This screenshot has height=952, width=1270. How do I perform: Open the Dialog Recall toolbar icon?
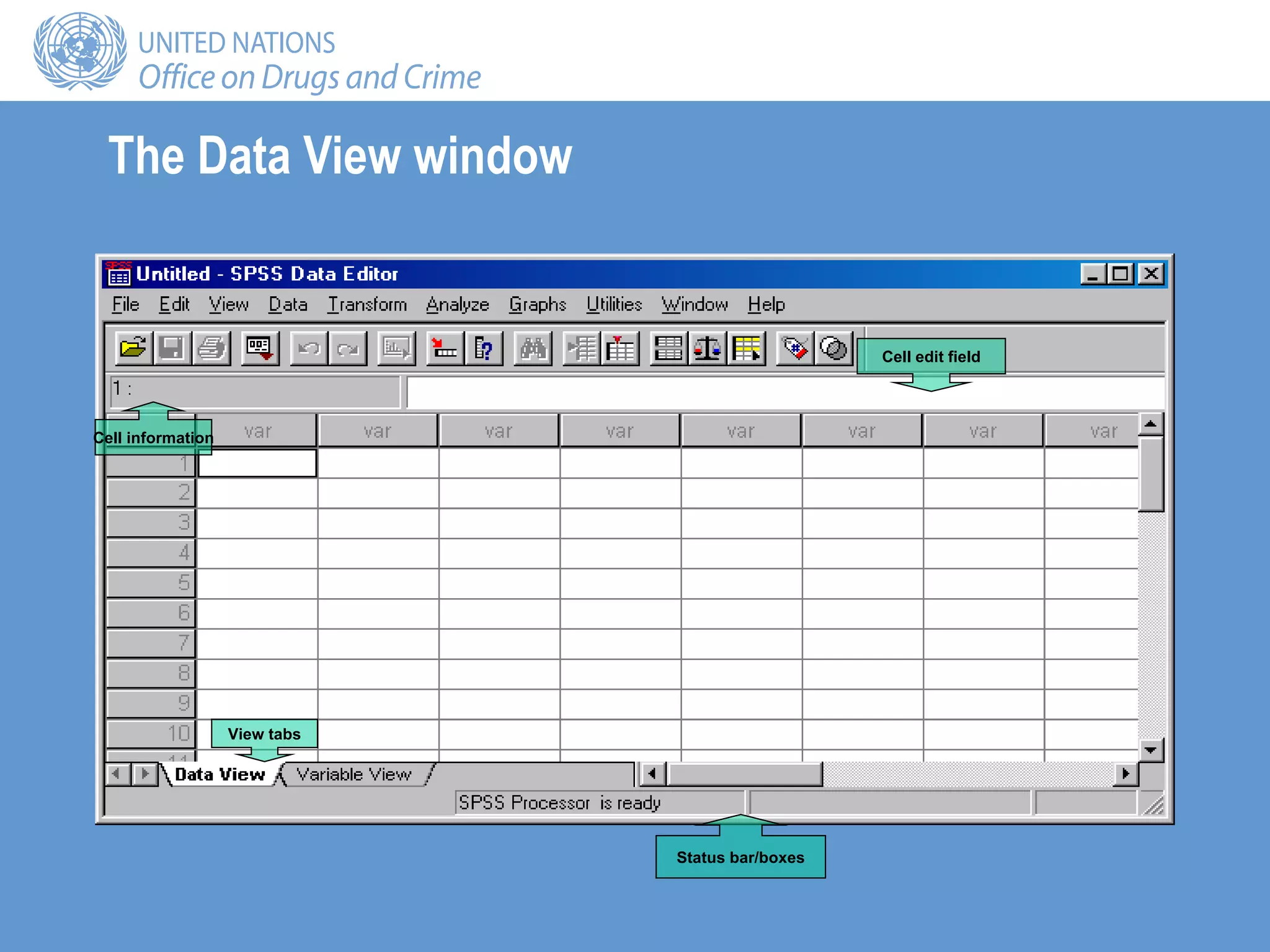point(259,348)
